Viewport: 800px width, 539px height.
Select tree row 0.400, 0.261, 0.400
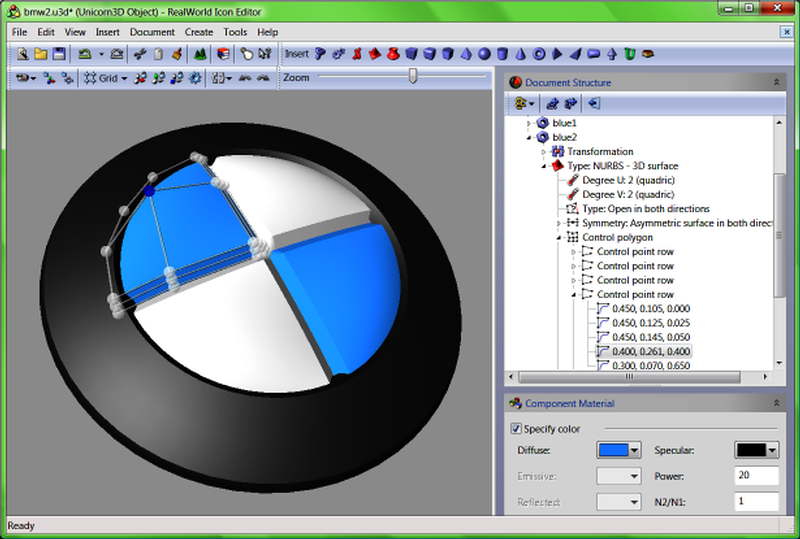[651, 352]
